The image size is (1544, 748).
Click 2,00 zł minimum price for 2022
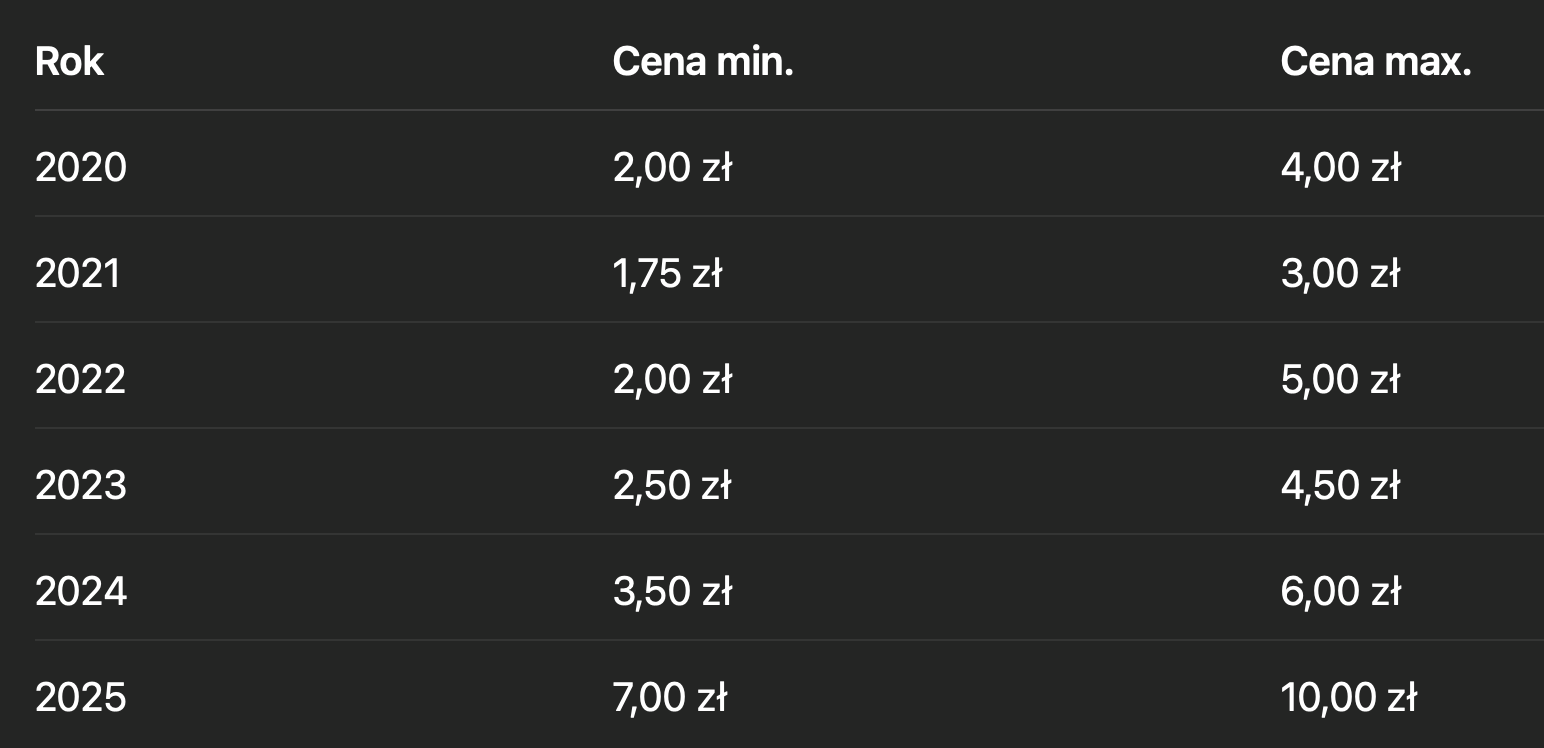(672, 380)
